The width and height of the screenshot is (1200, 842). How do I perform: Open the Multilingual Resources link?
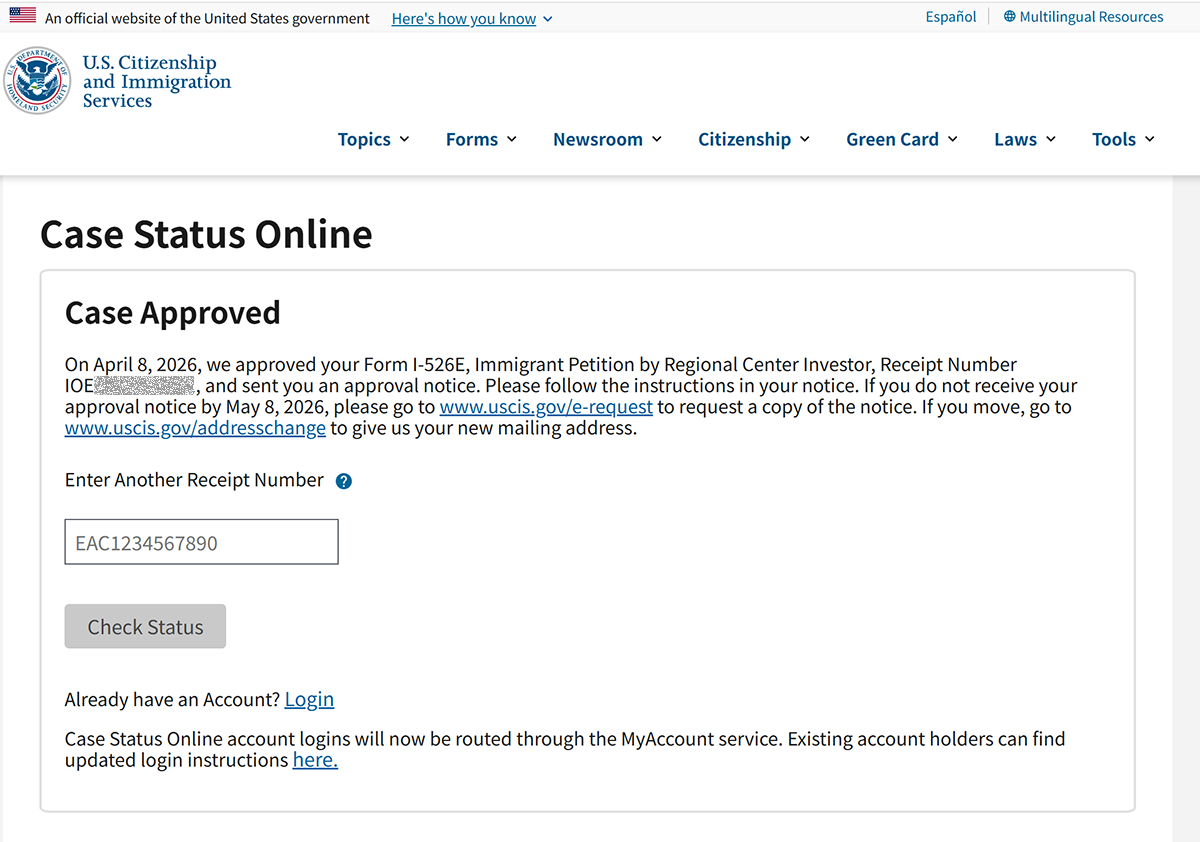coord(1091,17)
